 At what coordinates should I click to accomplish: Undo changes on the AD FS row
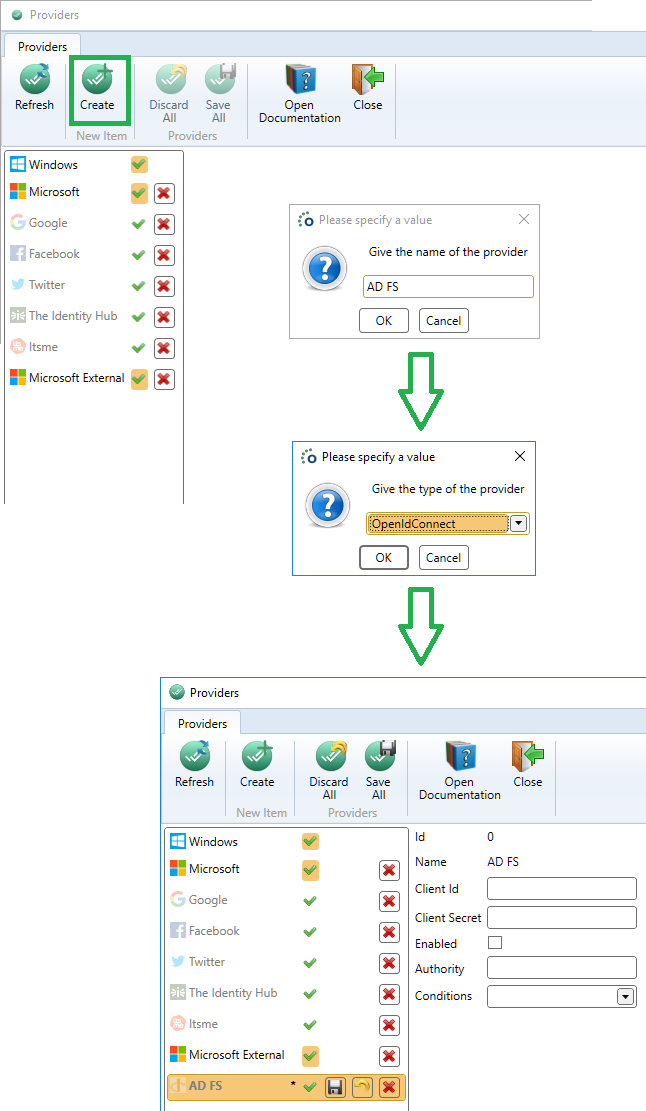tap(362, 1087)
